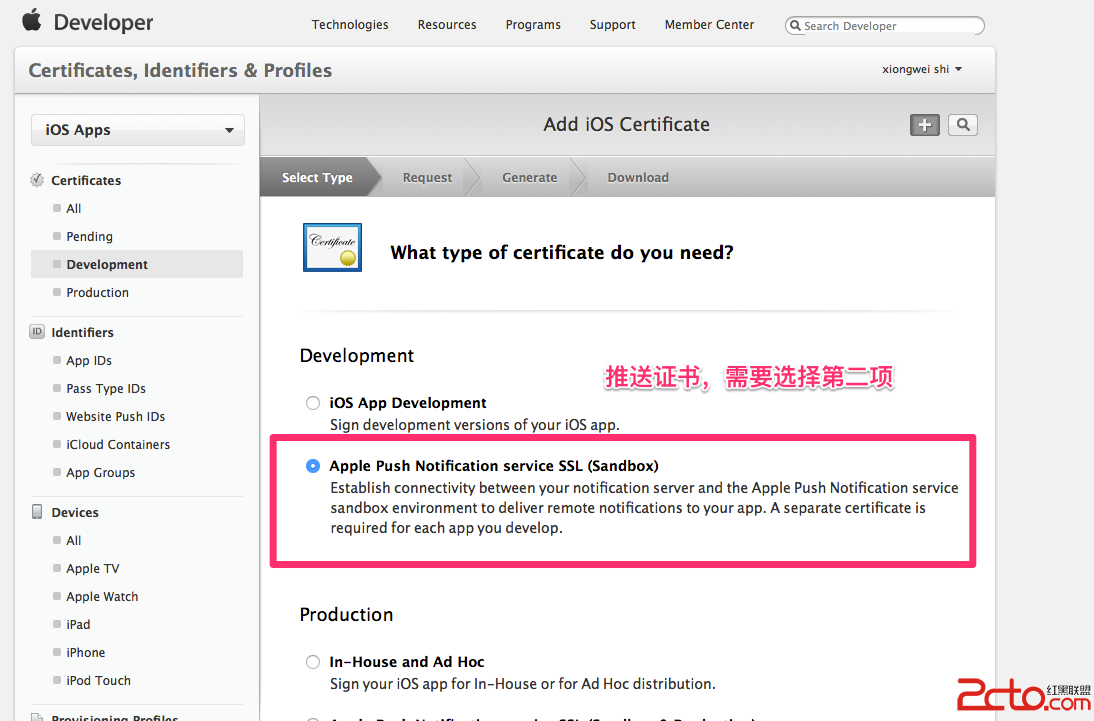Open Production certificates in sidebar
Image resolution: width=1094 pixels, height=721 pixels.
click(x=97, y=293)
